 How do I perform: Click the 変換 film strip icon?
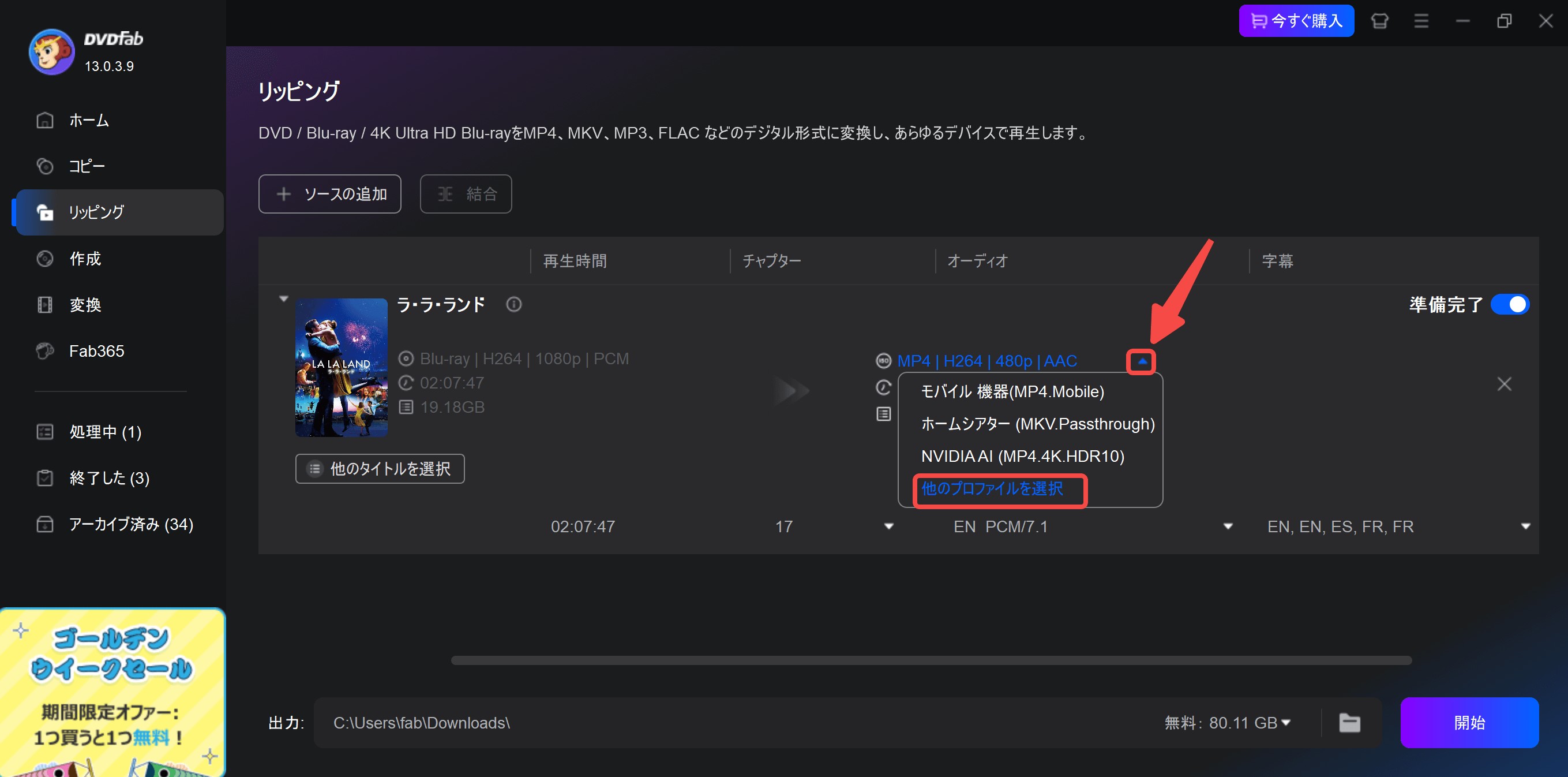(x=45, y=305)
